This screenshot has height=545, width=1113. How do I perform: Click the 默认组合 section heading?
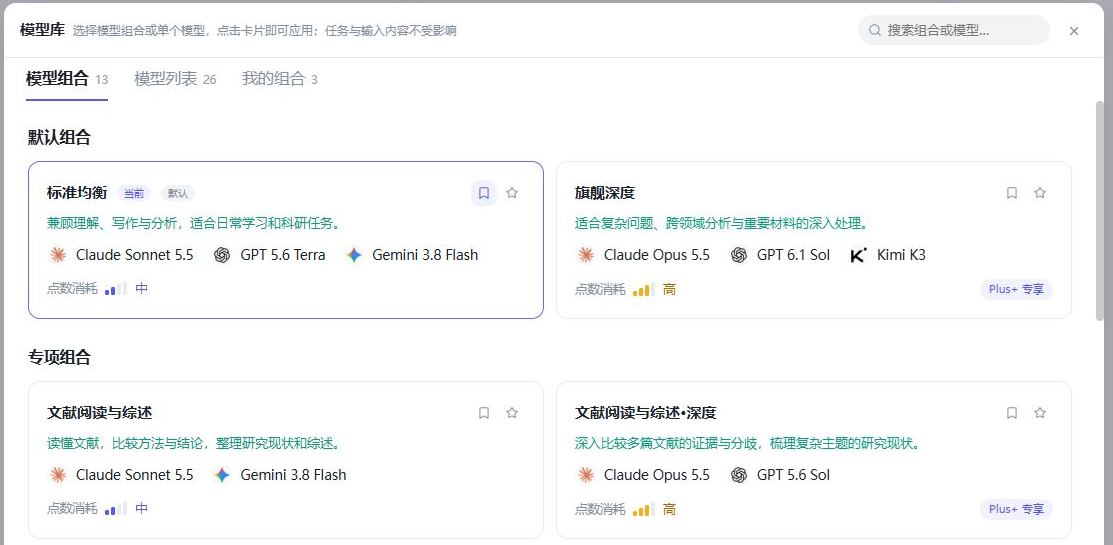point(60,138)
